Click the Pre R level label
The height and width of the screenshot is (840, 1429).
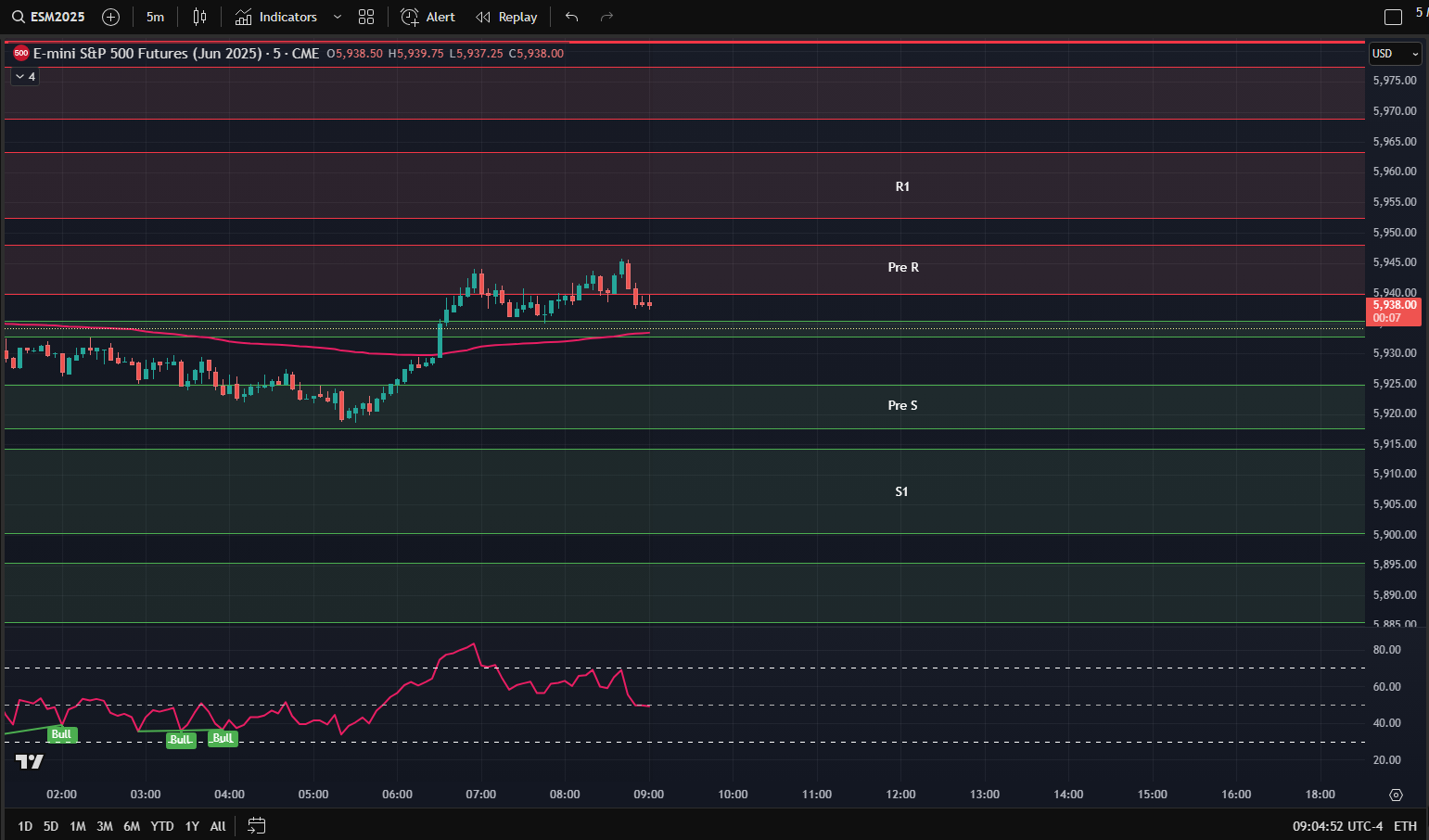point(903,267)
